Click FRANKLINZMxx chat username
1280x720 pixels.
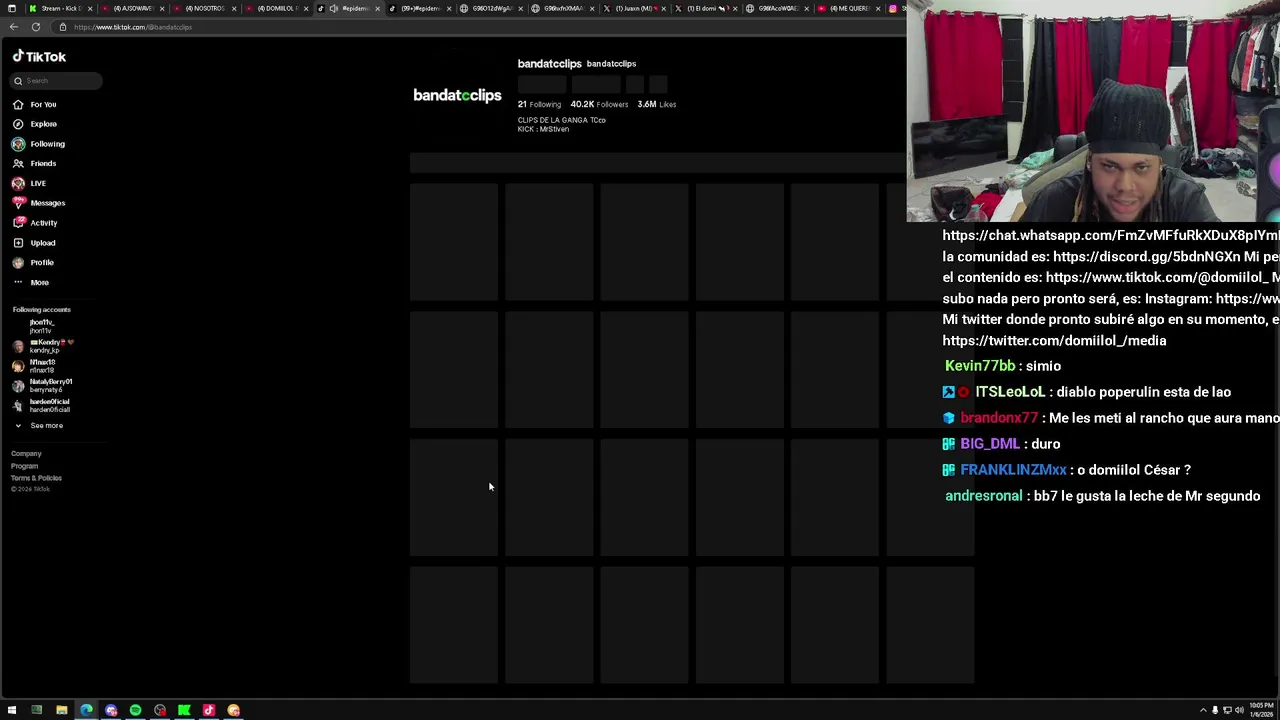[x=1013, y=470]
